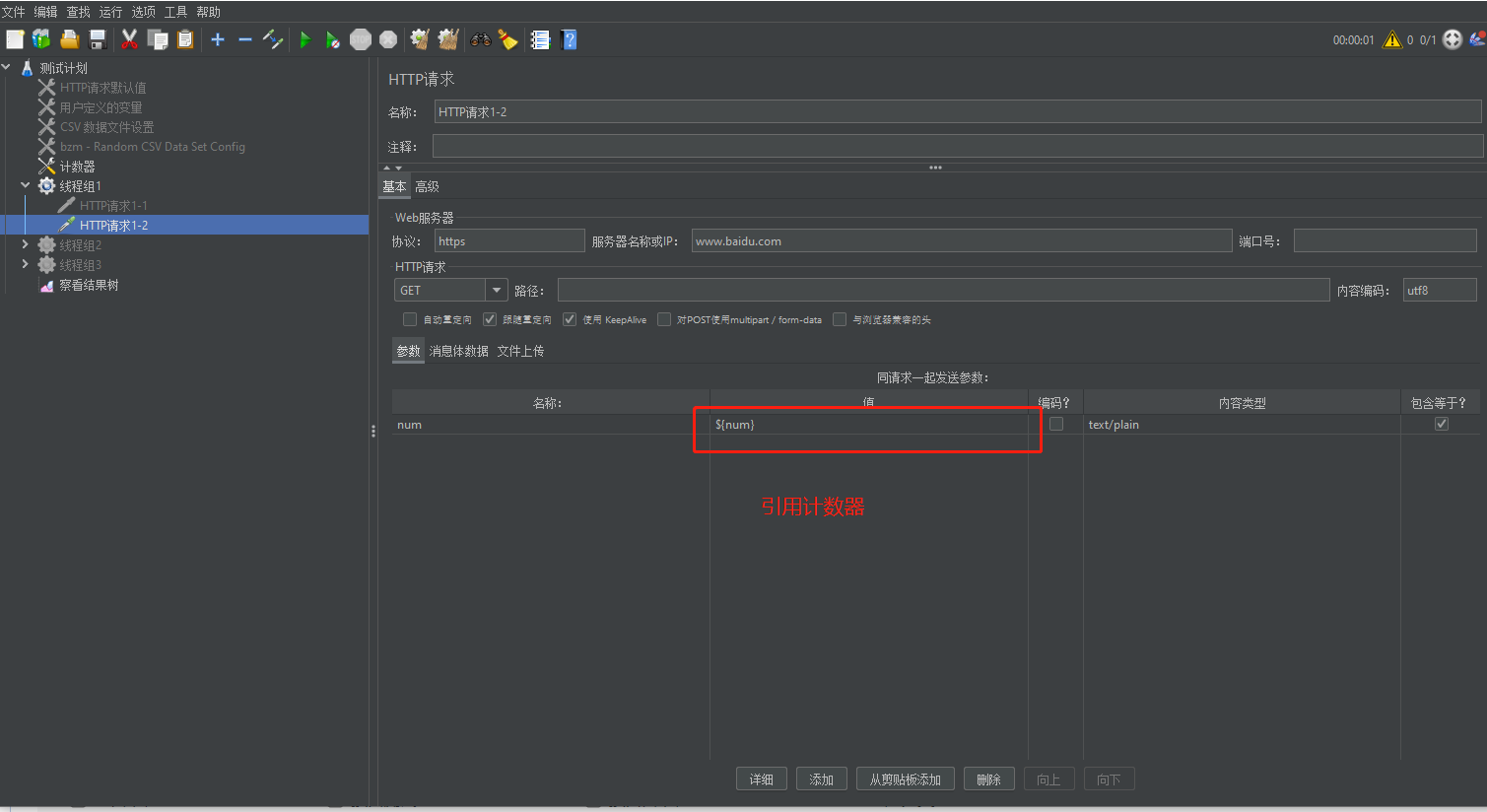Switch to the 高级 tab
The image size is (1487, 812).
427,186
